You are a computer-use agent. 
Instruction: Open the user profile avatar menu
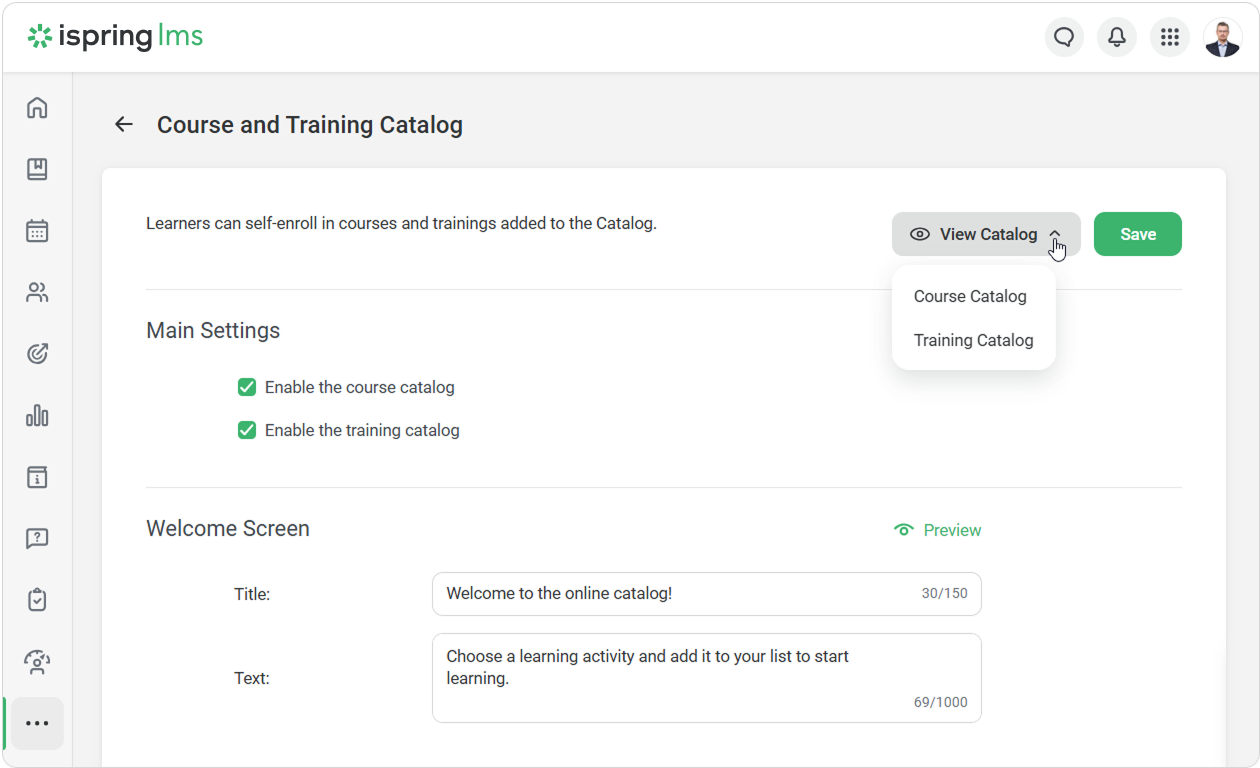(x=1222, y=38)
